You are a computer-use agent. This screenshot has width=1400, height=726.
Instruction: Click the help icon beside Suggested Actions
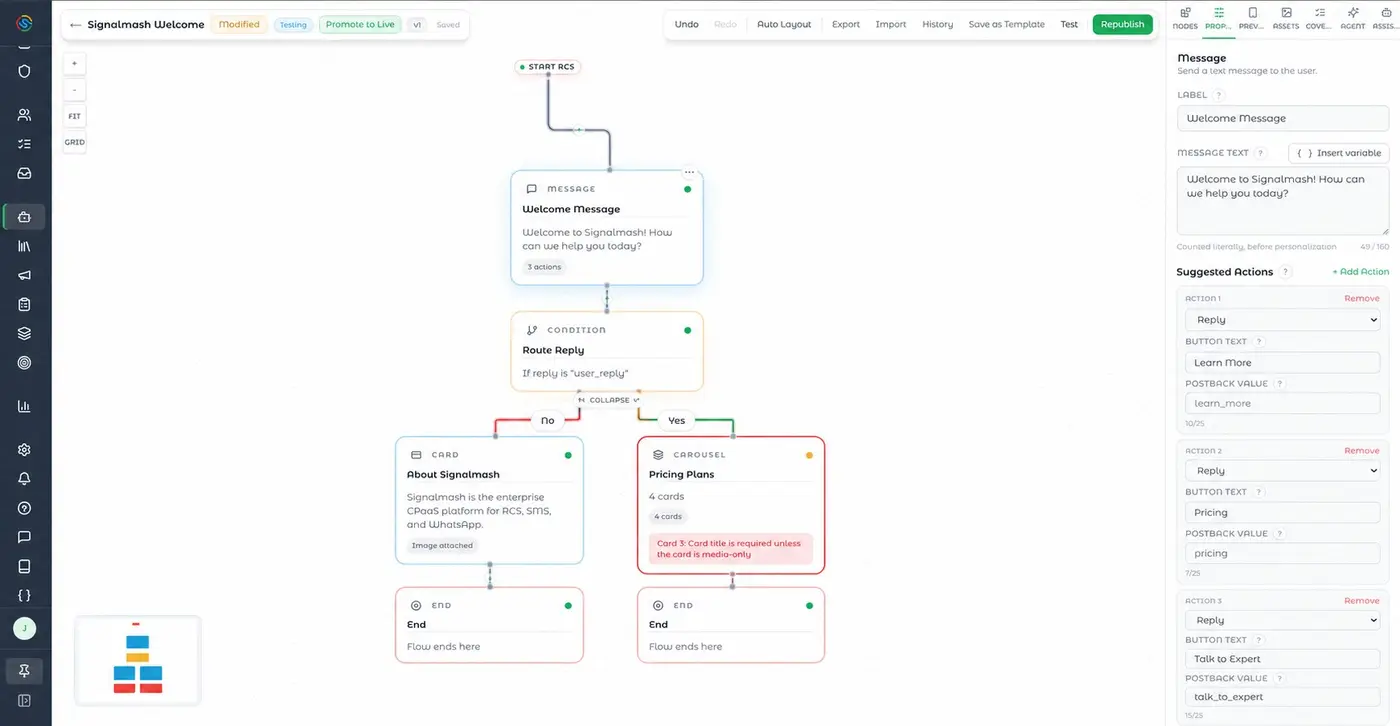(x=1286, y=272)
